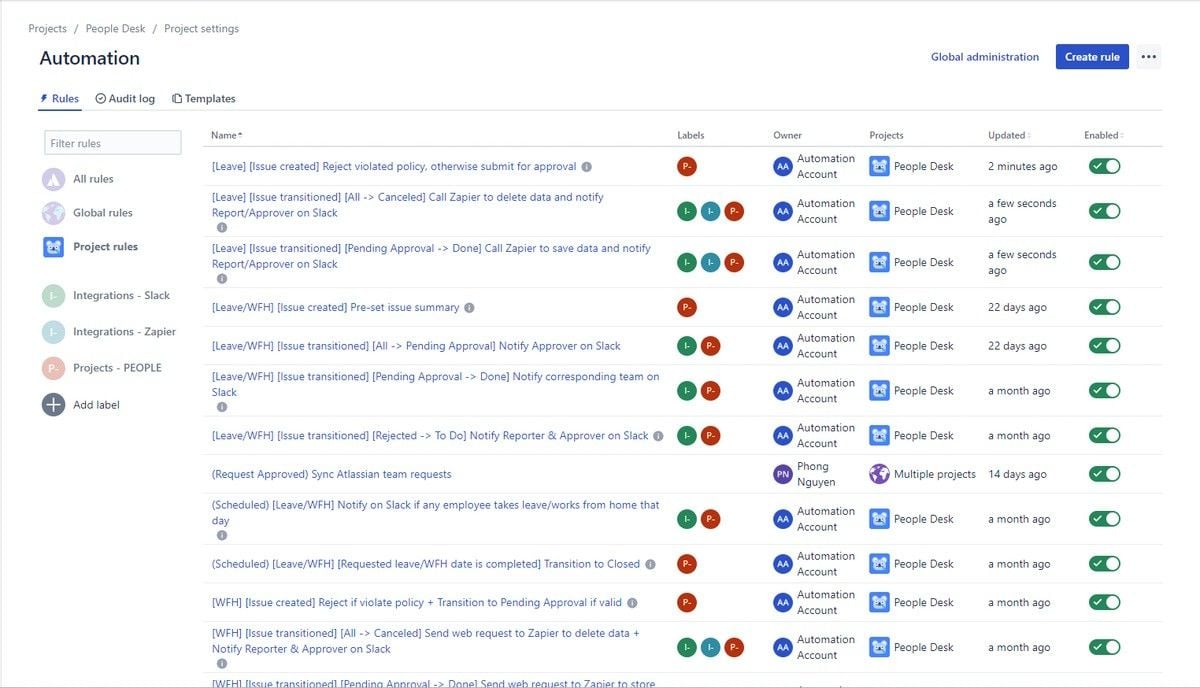Viewport: 1200px width, 688px height.
Task: Open WFH Reject if violate policy rule
Action: point(417,603)
